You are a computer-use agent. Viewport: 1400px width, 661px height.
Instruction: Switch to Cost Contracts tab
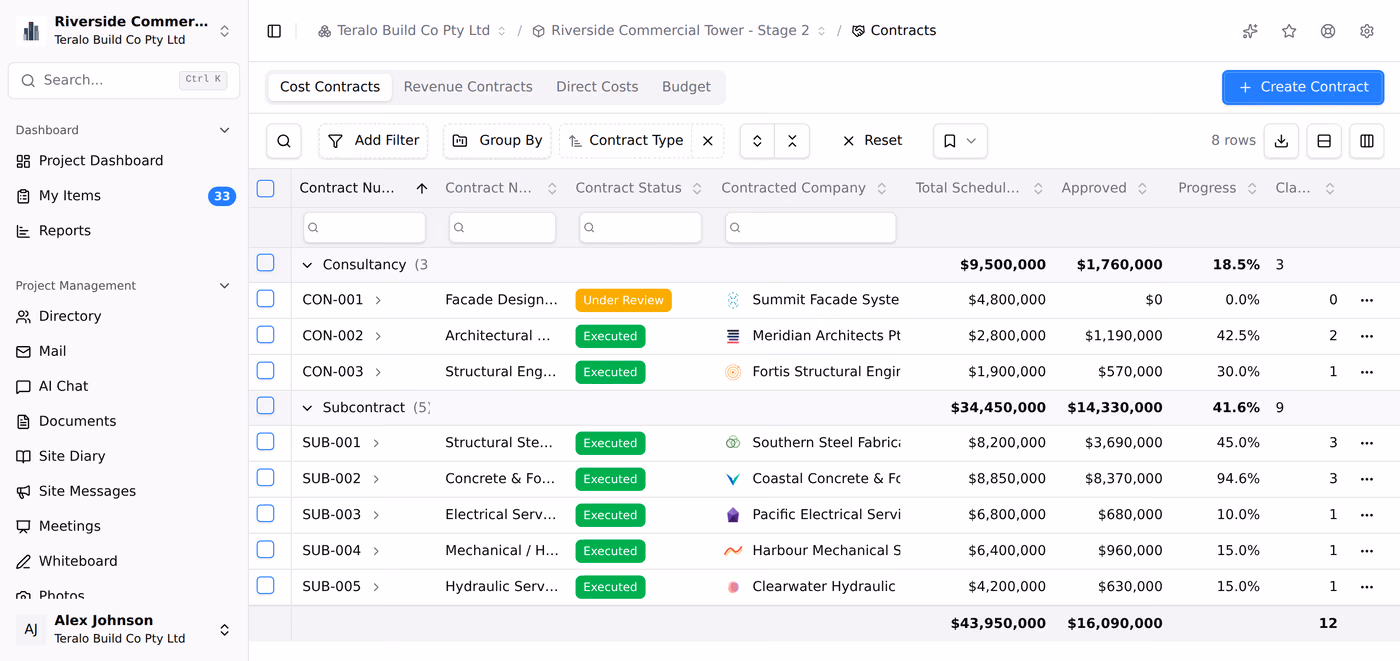click(330, 87)
